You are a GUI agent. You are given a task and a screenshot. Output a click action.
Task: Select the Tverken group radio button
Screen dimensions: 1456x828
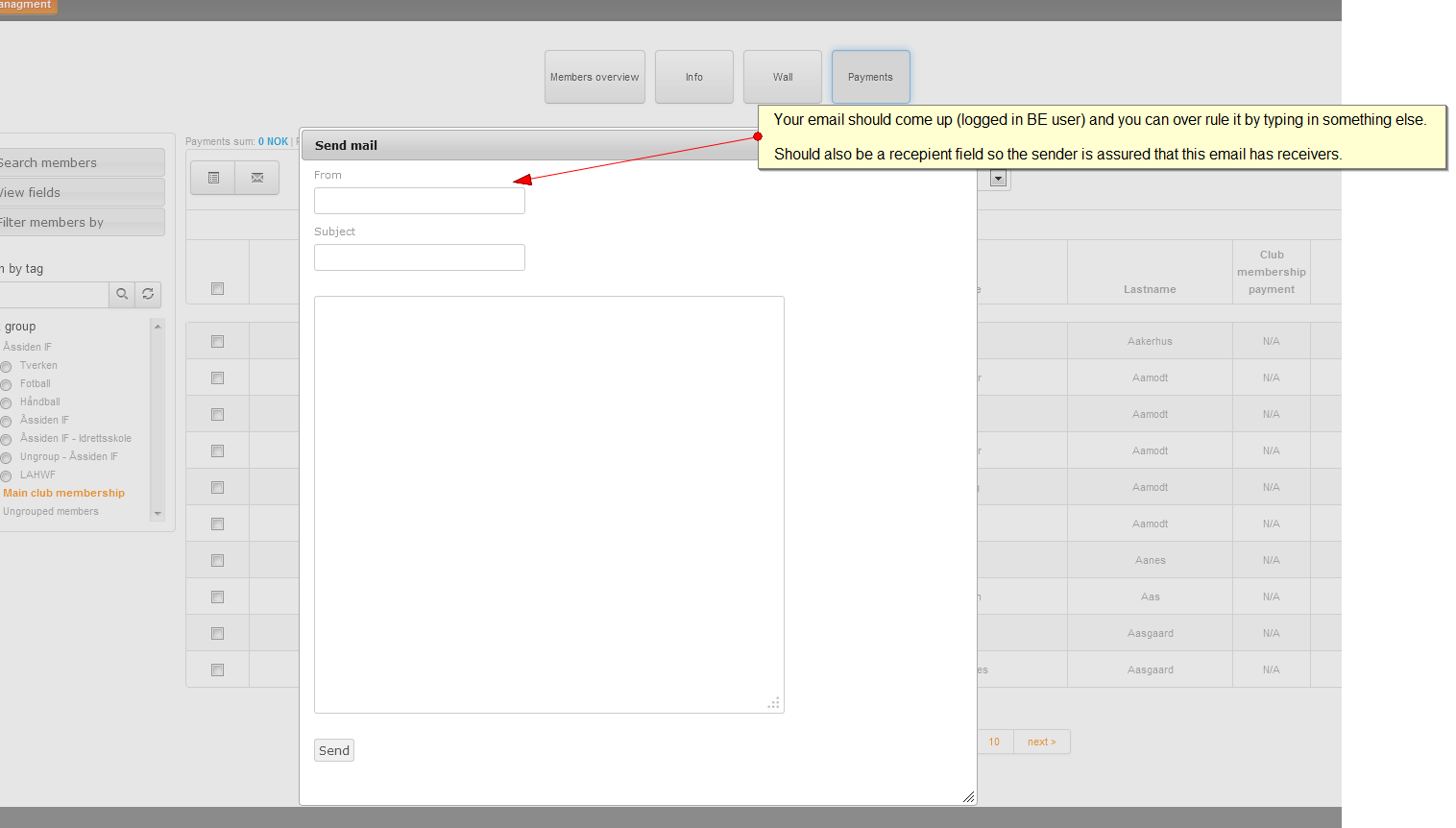tap(6, 367)
